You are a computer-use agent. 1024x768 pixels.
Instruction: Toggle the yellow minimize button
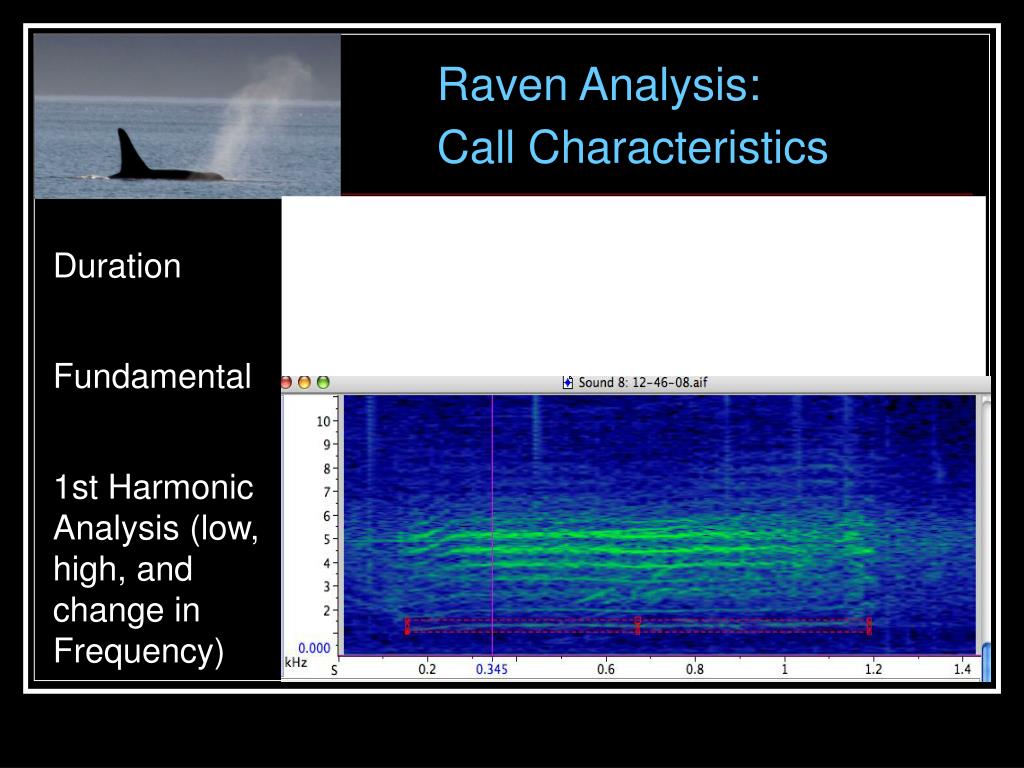point(304,381)
